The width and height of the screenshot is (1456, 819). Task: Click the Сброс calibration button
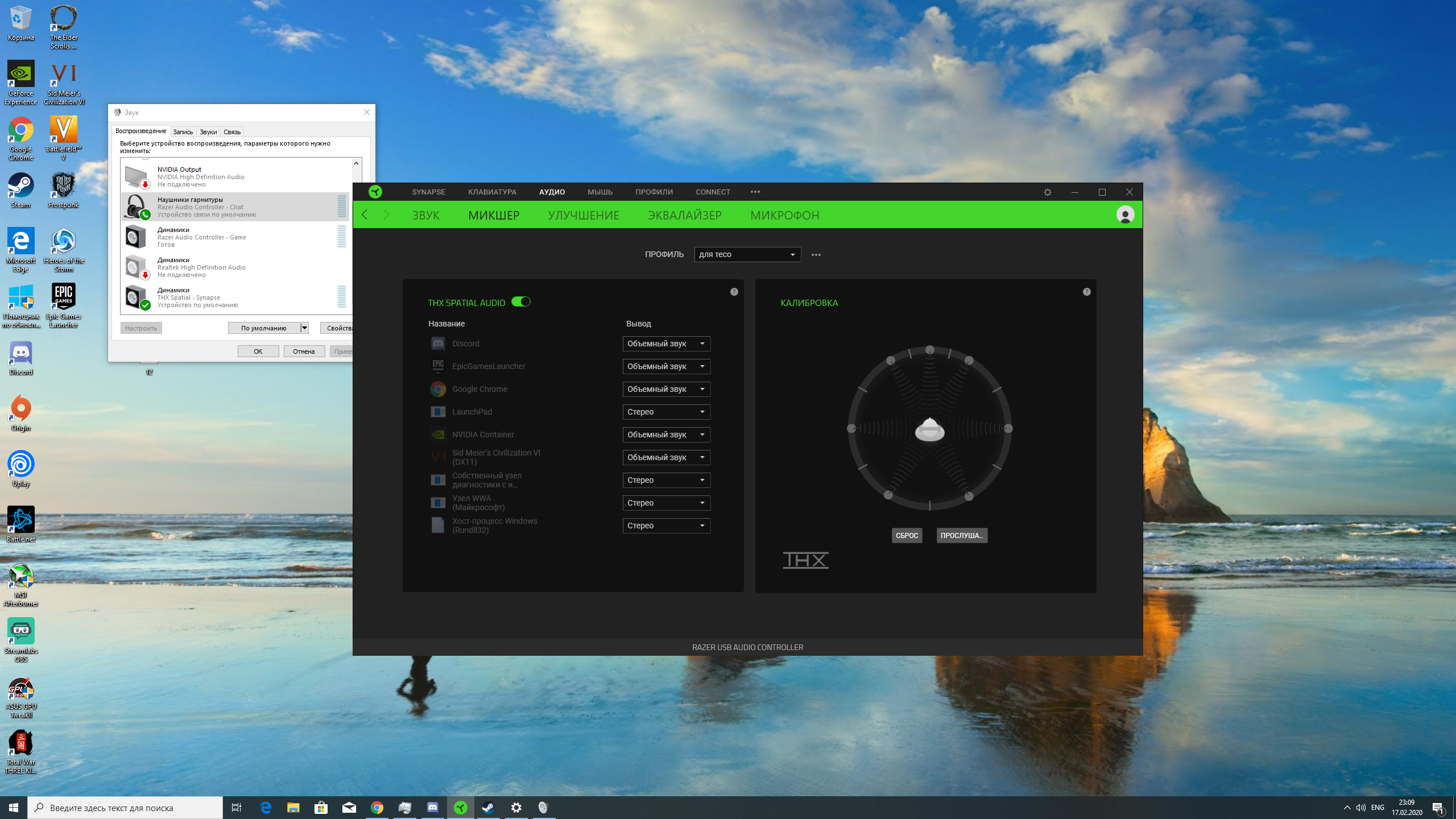[907, 535]
